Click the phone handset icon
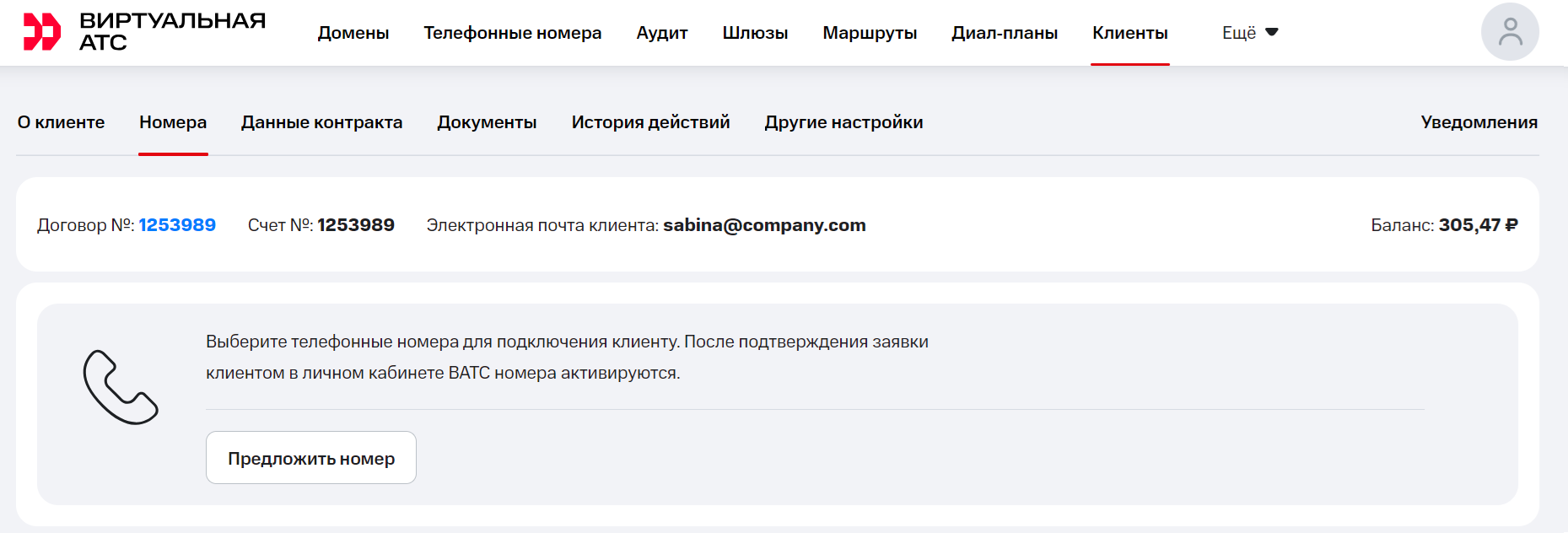The width and height of the screenshot is (1568, 533). pyautogui.click(x=120, y=387)
